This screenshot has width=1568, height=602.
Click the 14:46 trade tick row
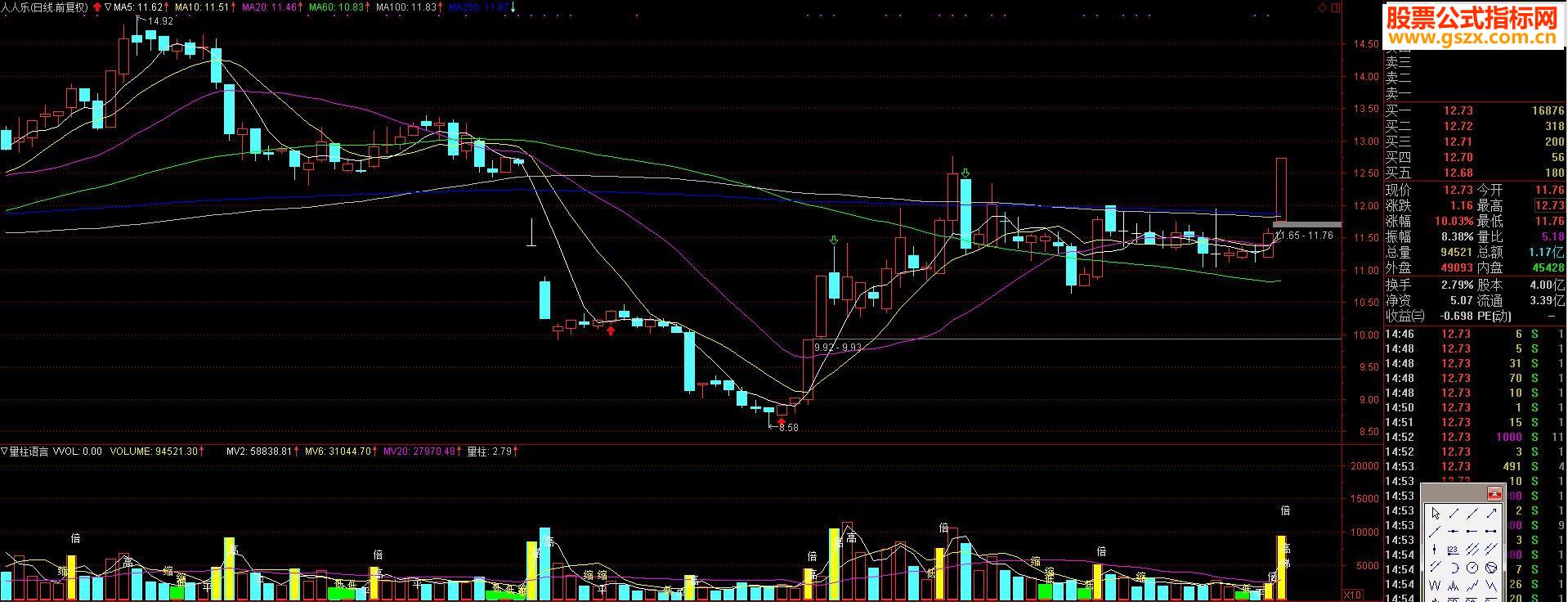(1474, 334)
